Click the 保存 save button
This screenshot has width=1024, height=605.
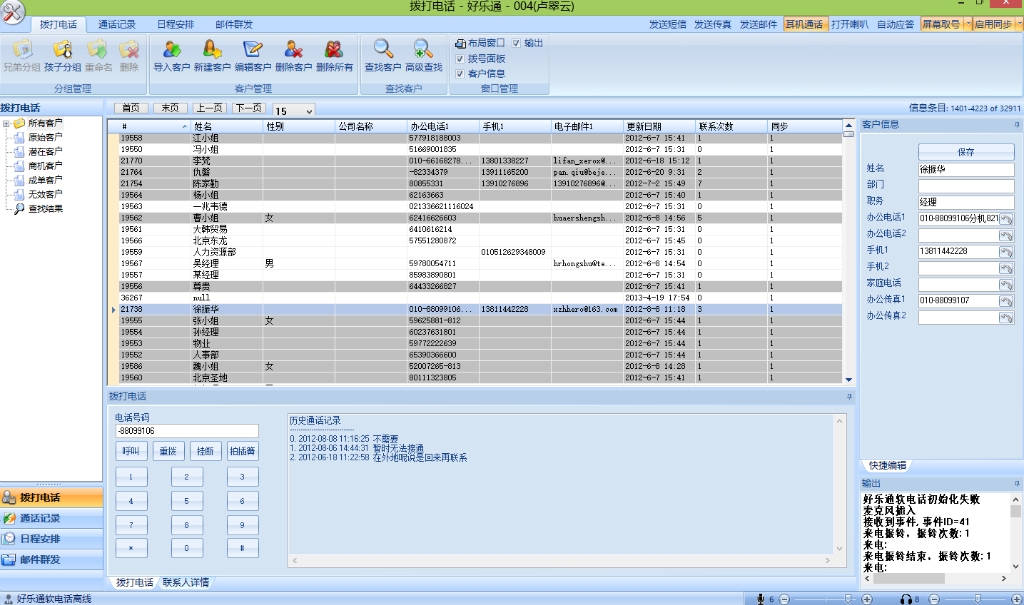click(965, 152)
